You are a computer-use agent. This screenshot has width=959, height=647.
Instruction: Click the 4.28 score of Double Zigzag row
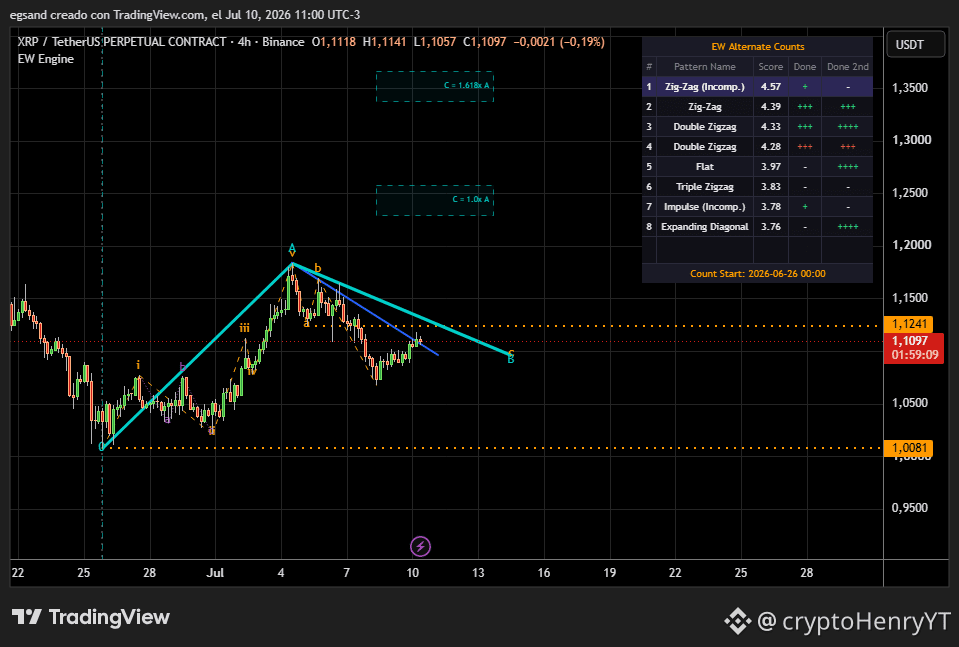click(x=771, y=147)
